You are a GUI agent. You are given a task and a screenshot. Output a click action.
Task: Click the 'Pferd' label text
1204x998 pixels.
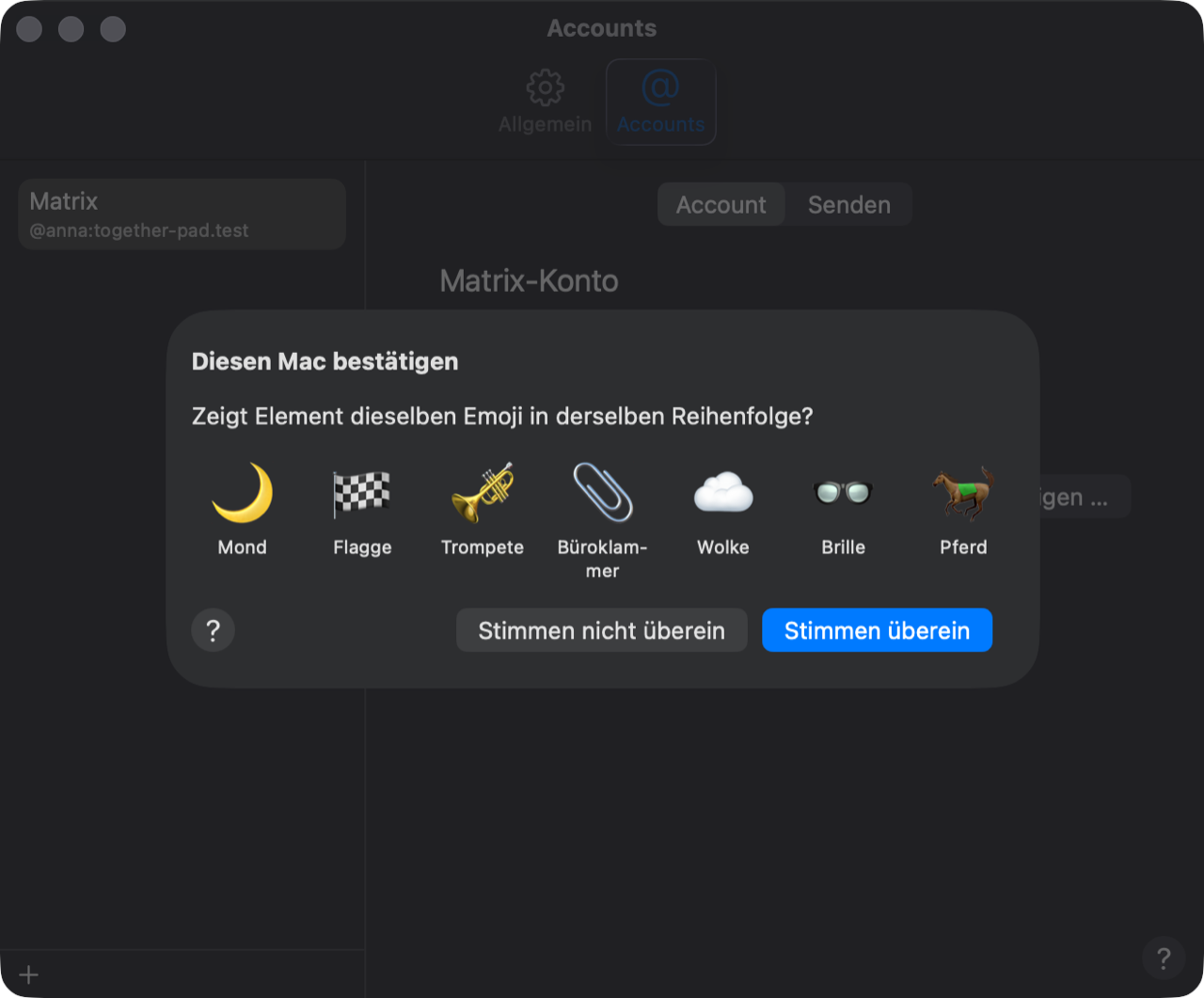point(963,547)
